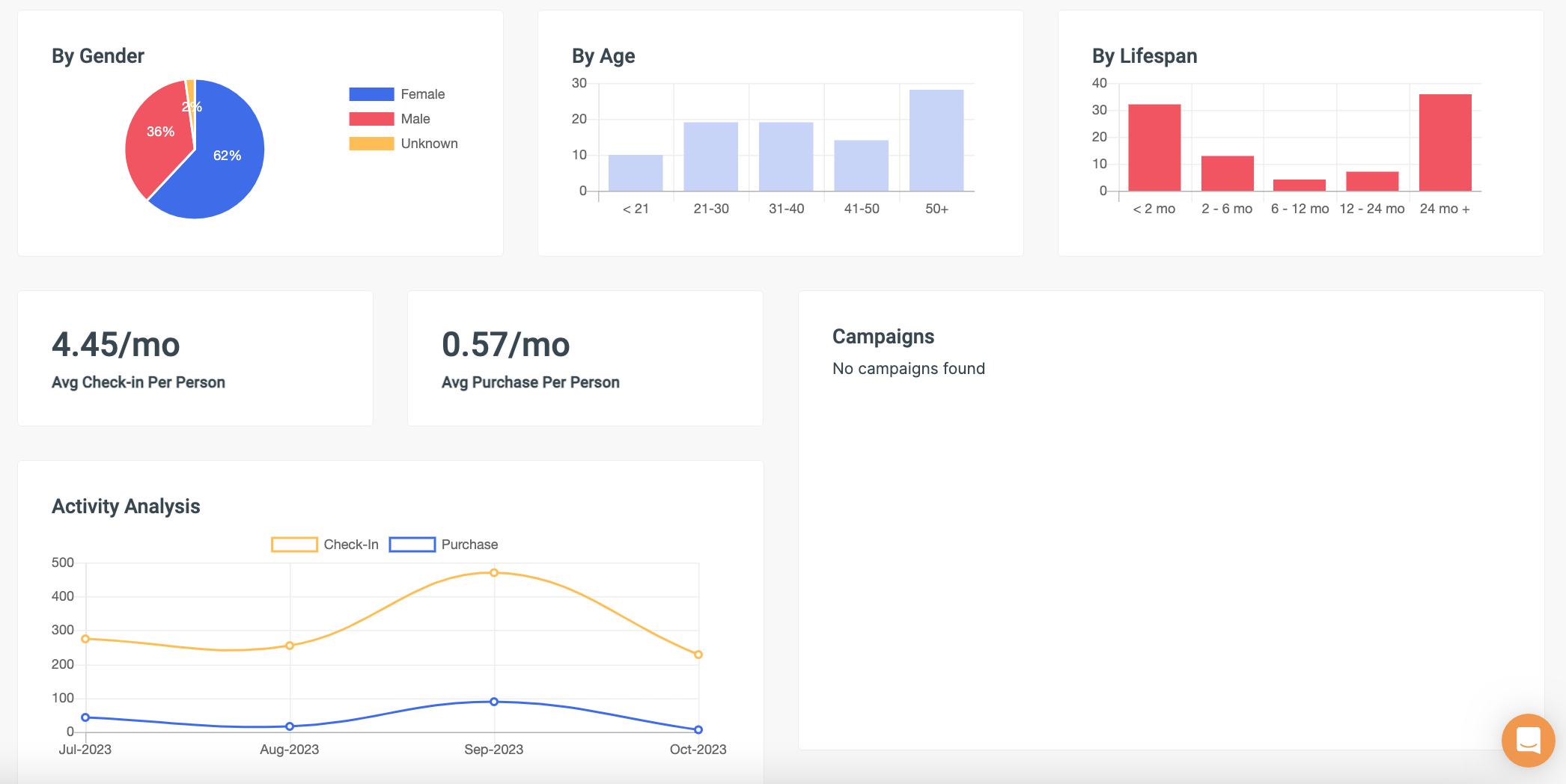Select the 24 mo + lifespan bar
The image size is (1566, 784).
[x=1445, y=142]
